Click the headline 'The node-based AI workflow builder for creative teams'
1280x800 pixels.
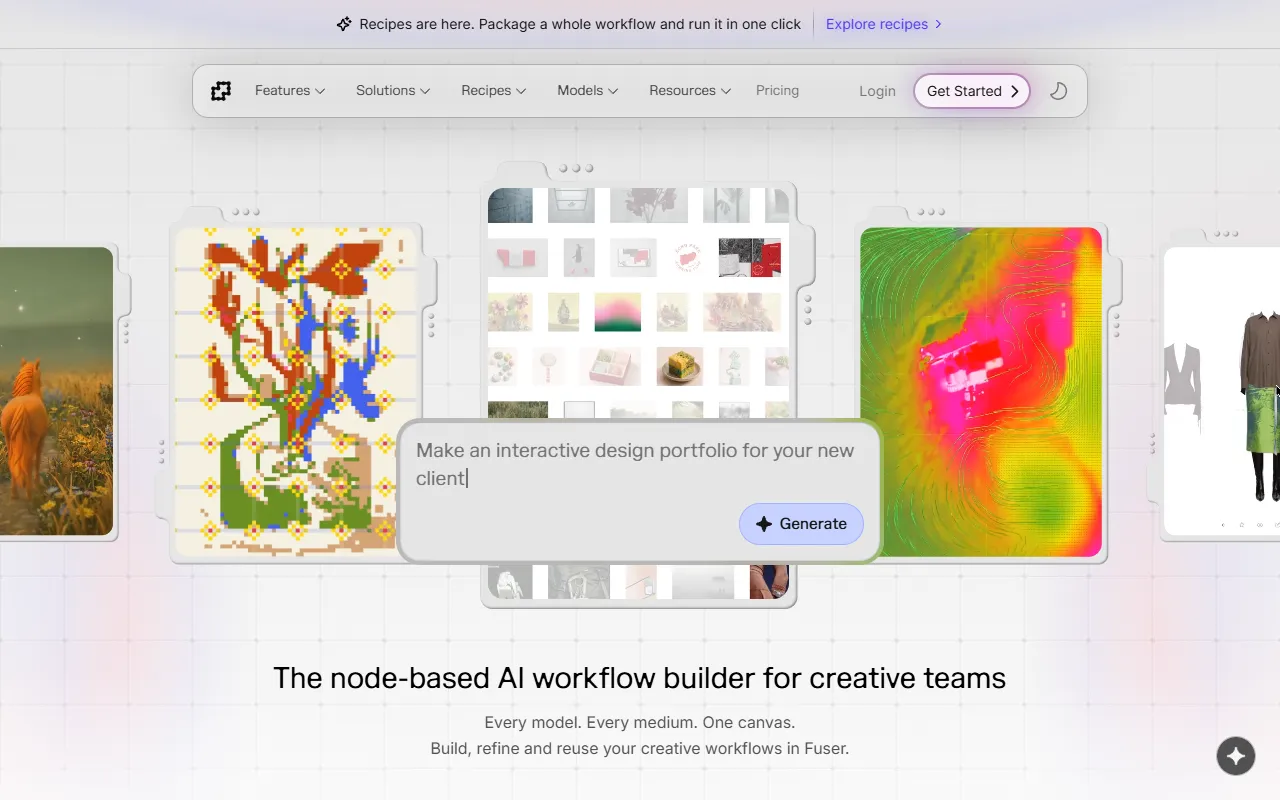coord(640,678)
